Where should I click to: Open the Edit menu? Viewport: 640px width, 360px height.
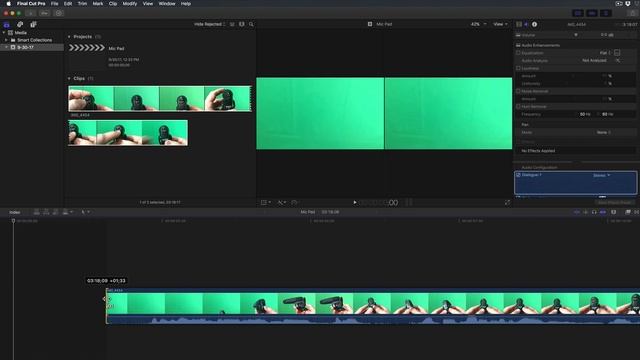click(x=68, y=3)
